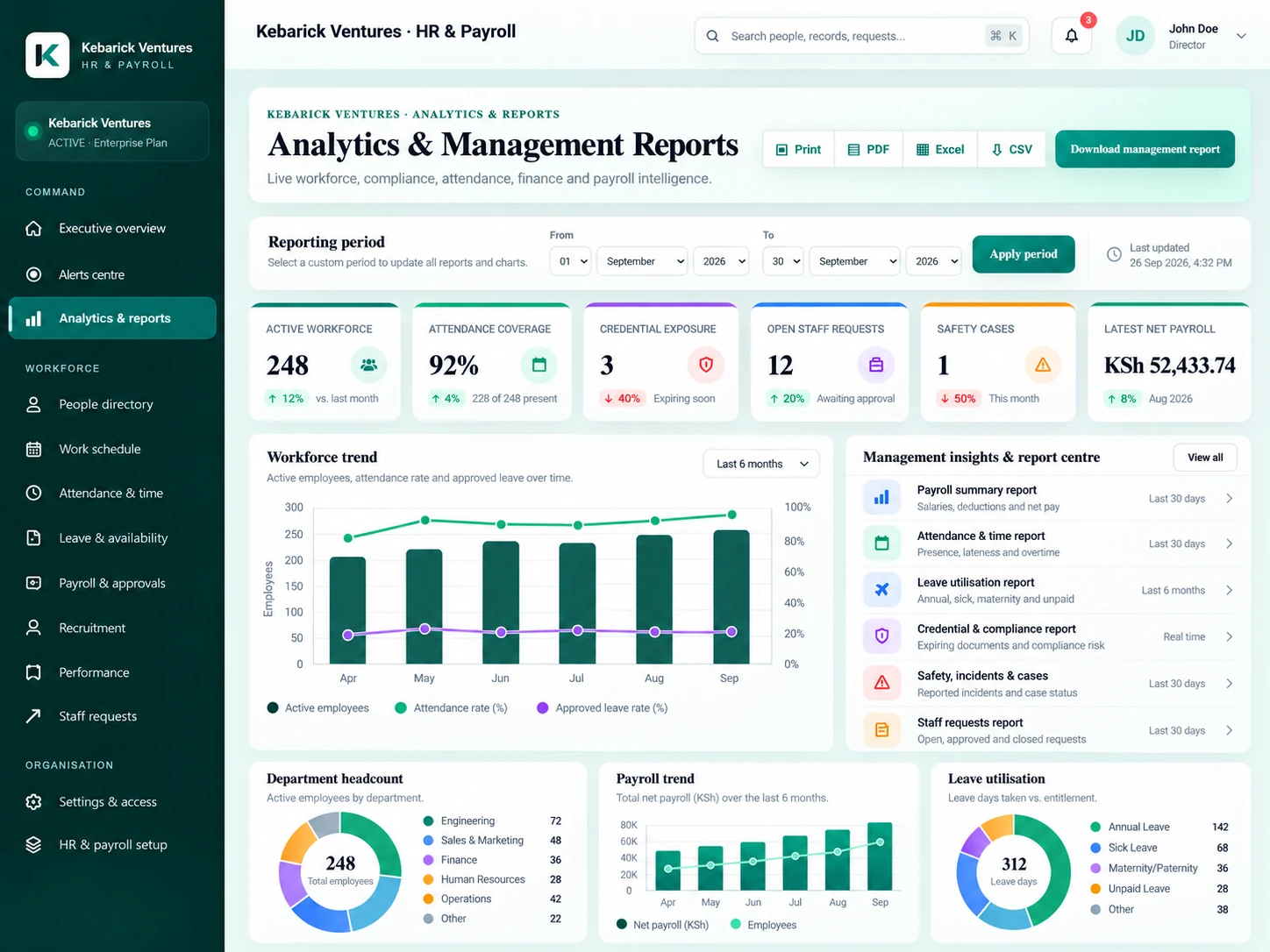Click the View all insights button
1270x952 pixels.
coord(1205,458)
